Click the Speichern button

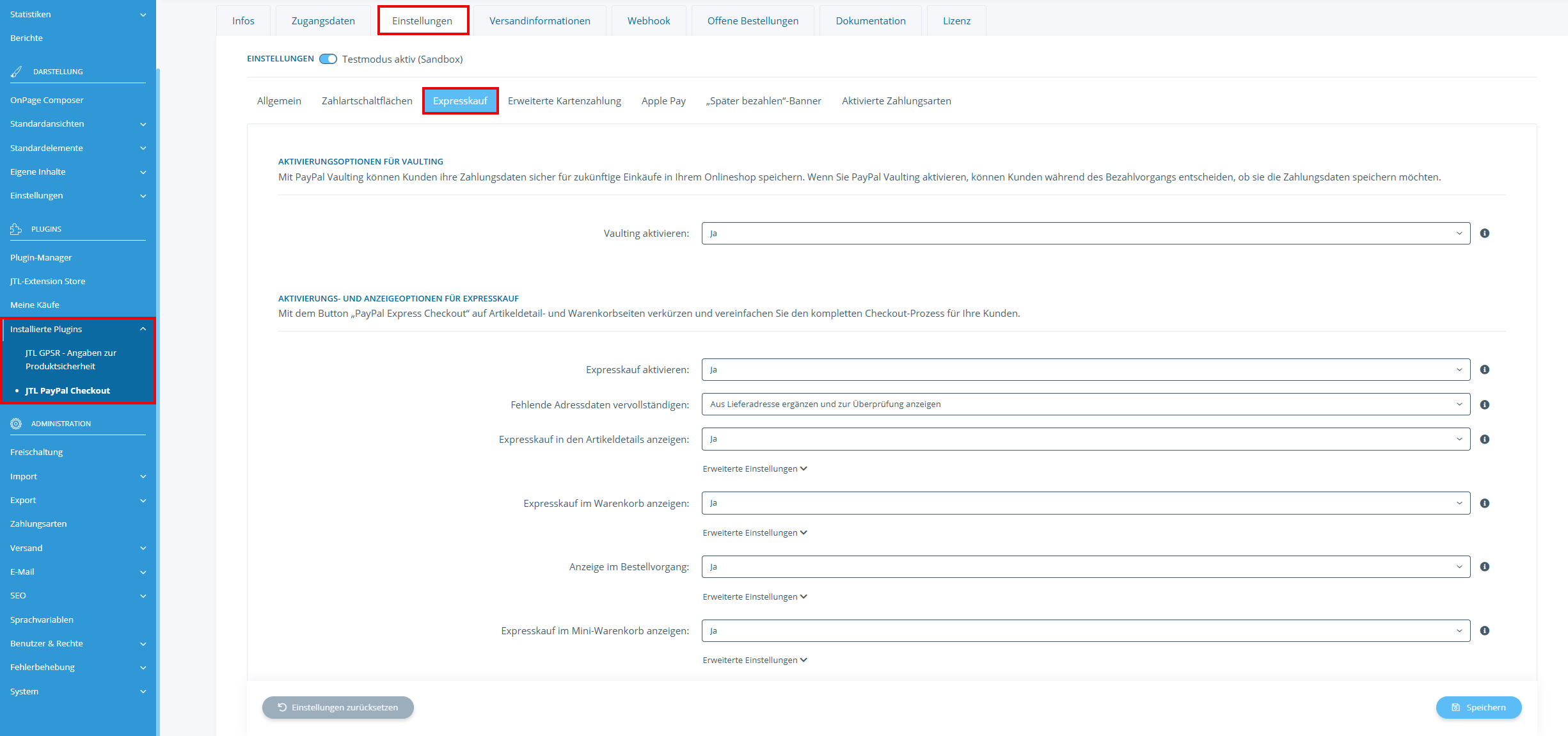pyautogui.click(x=1478, y=707)
